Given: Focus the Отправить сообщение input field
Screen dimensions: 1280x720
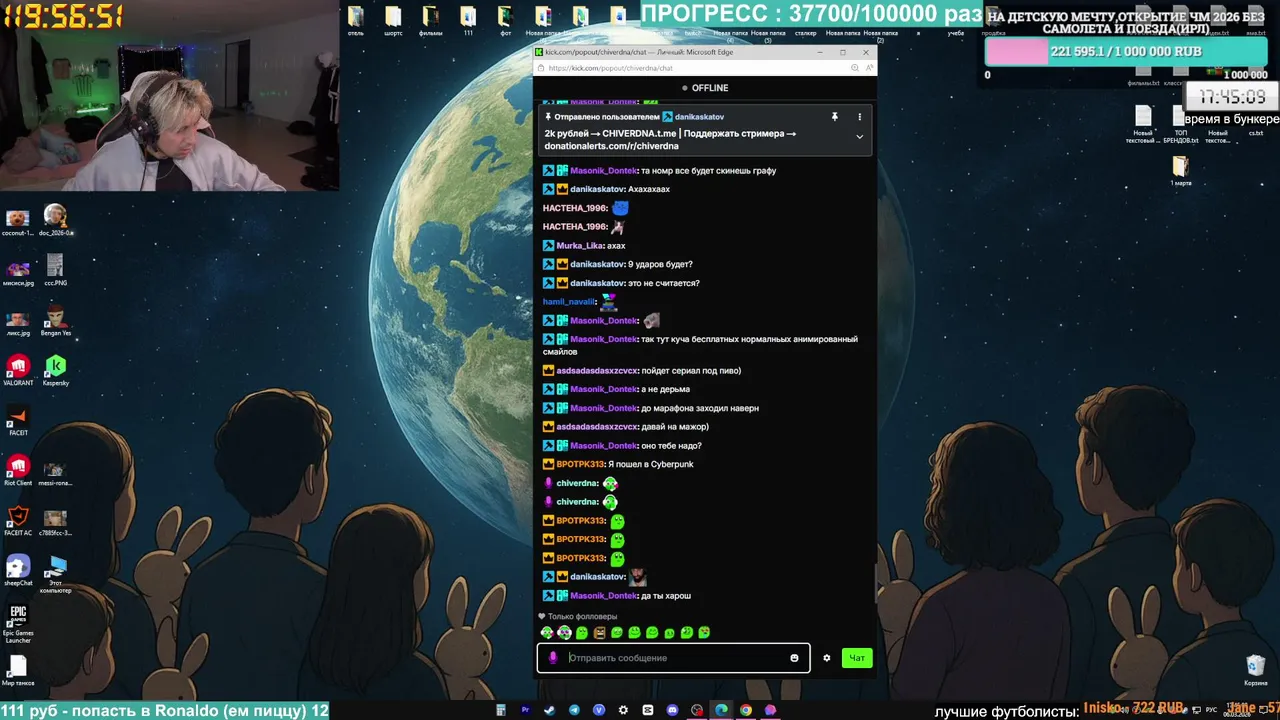Looking at the screenshot, I should pos(675,658).
